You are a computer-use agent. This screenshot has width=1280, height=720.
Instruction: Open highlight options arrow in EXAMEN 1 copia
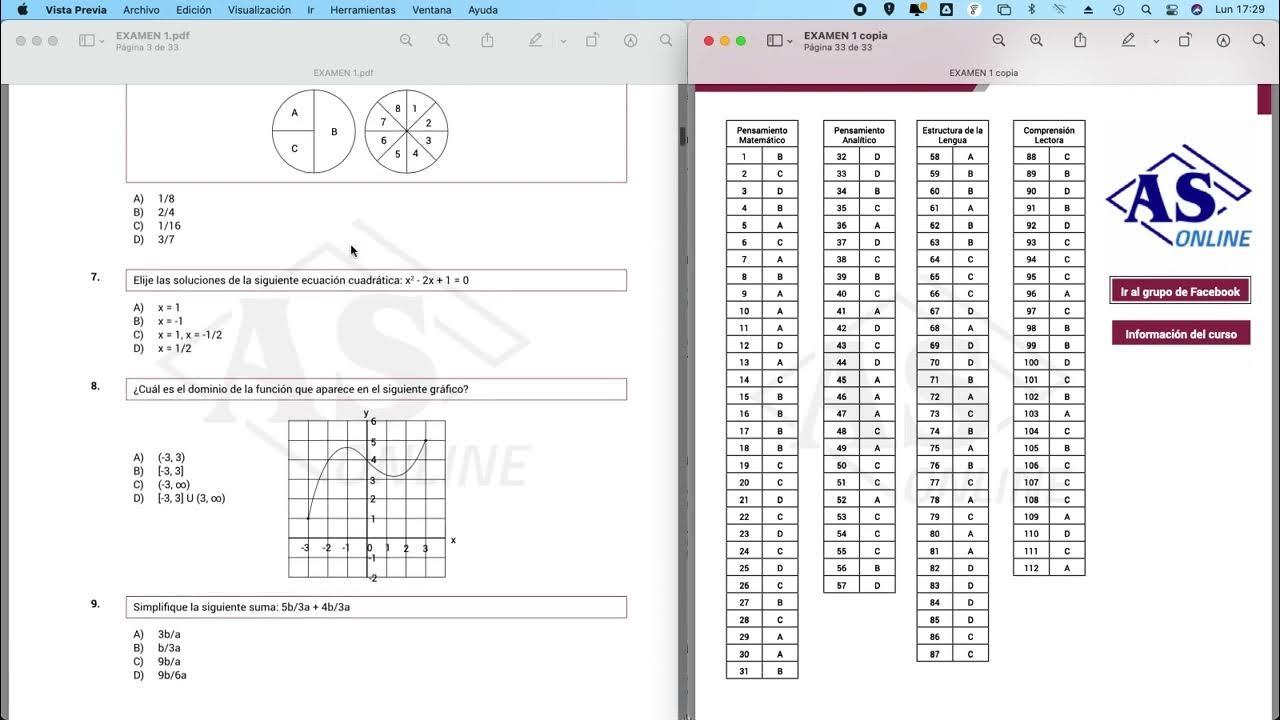(x=1156, y=41)
